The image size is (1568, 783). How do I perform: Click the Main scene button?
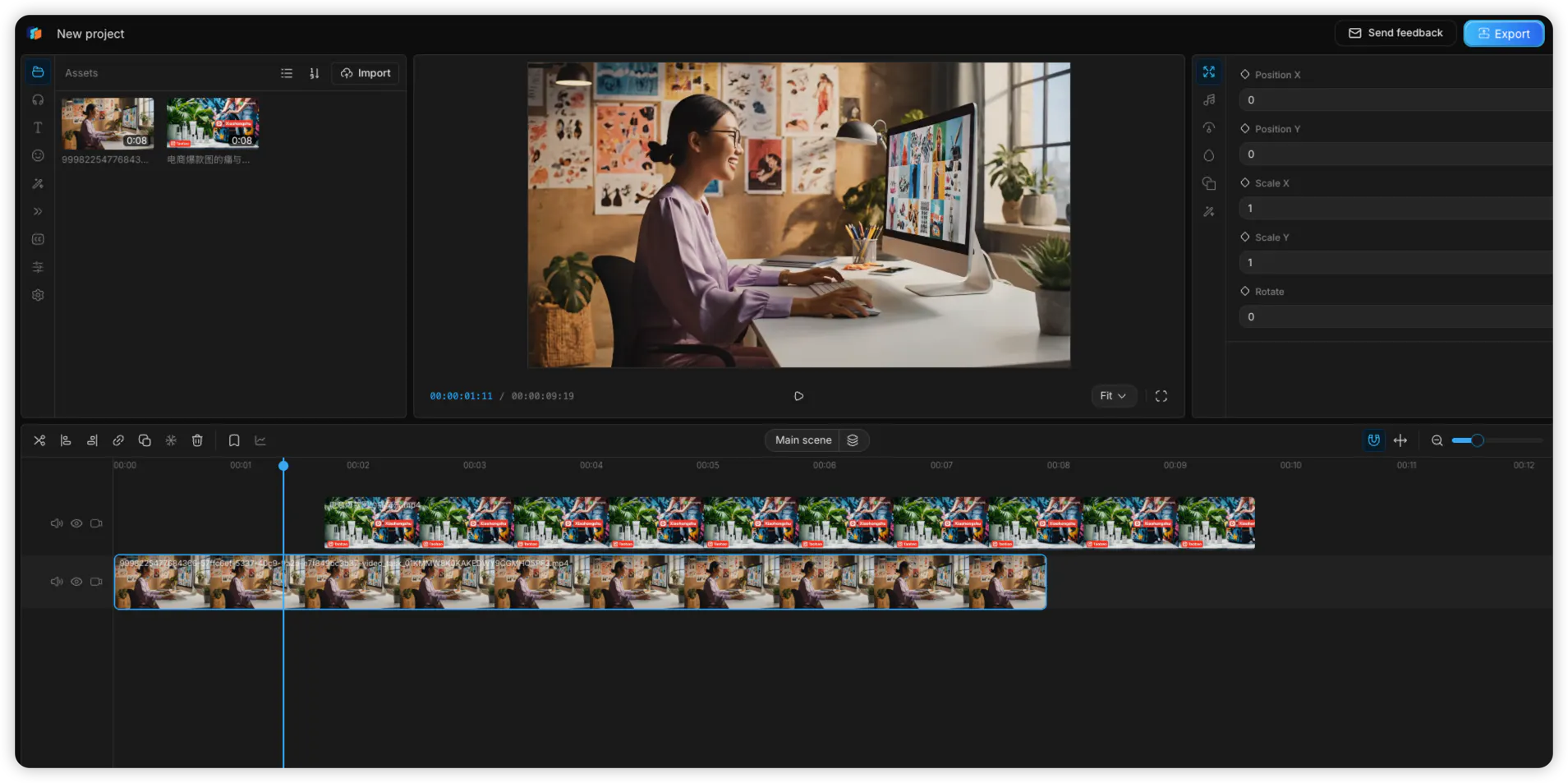[x=802, y=440]
